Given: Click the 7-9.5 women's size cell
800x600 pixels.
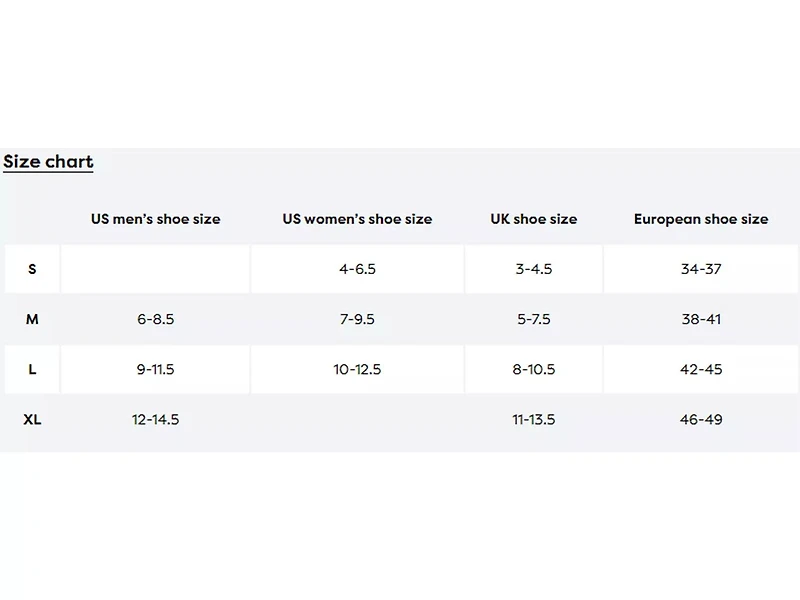Looking at the screenshot, I should [357, 319].
